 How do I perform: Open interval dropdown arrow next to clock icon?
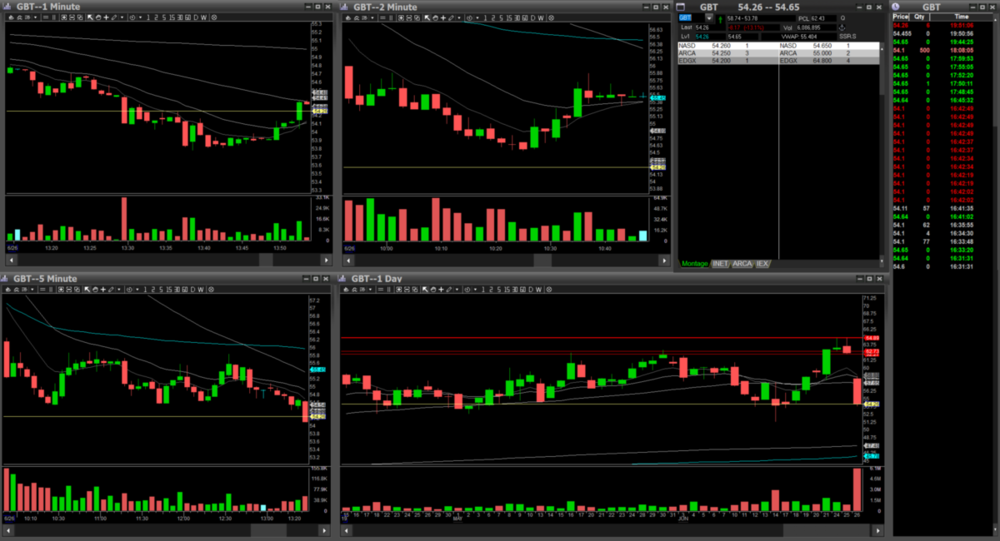(141, 18)
